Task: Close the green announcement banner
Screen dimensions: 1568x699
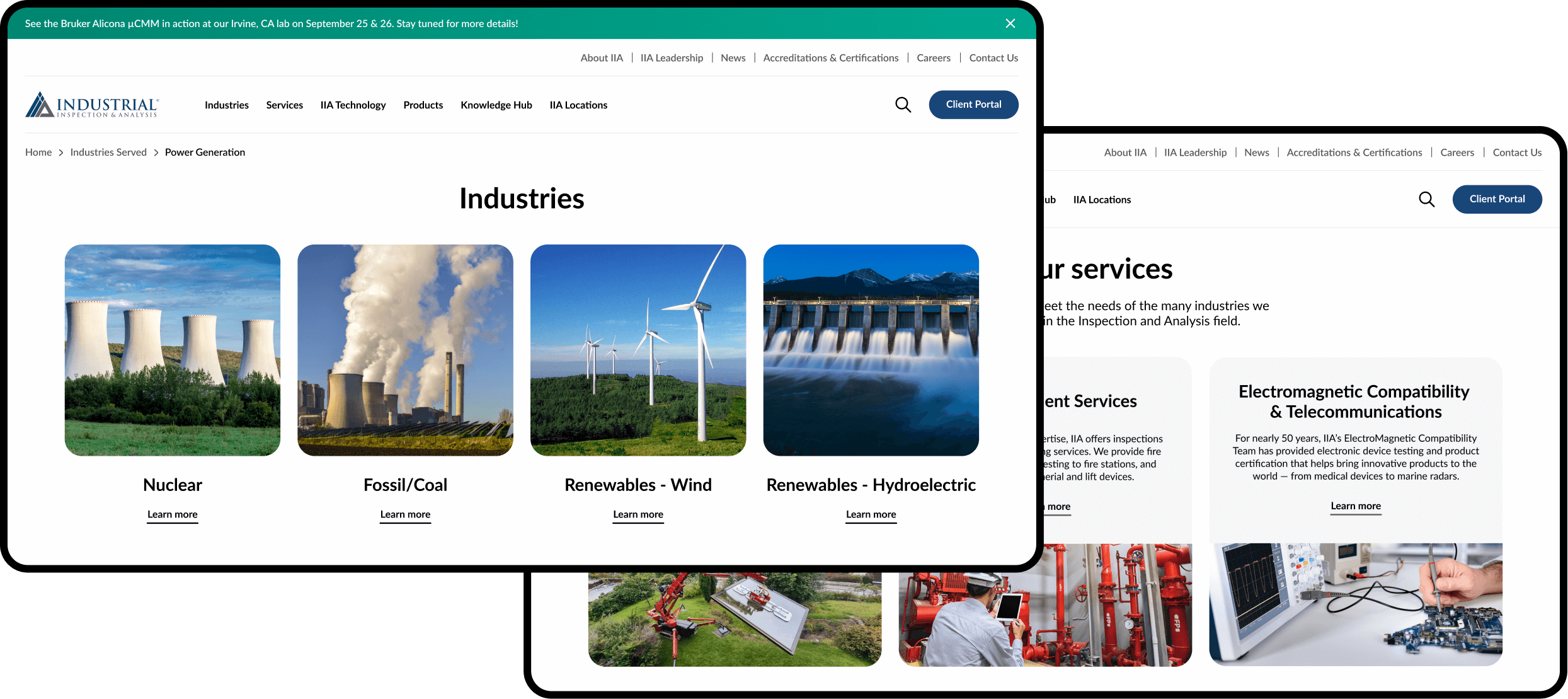Action: click(x=1010, y=23)
